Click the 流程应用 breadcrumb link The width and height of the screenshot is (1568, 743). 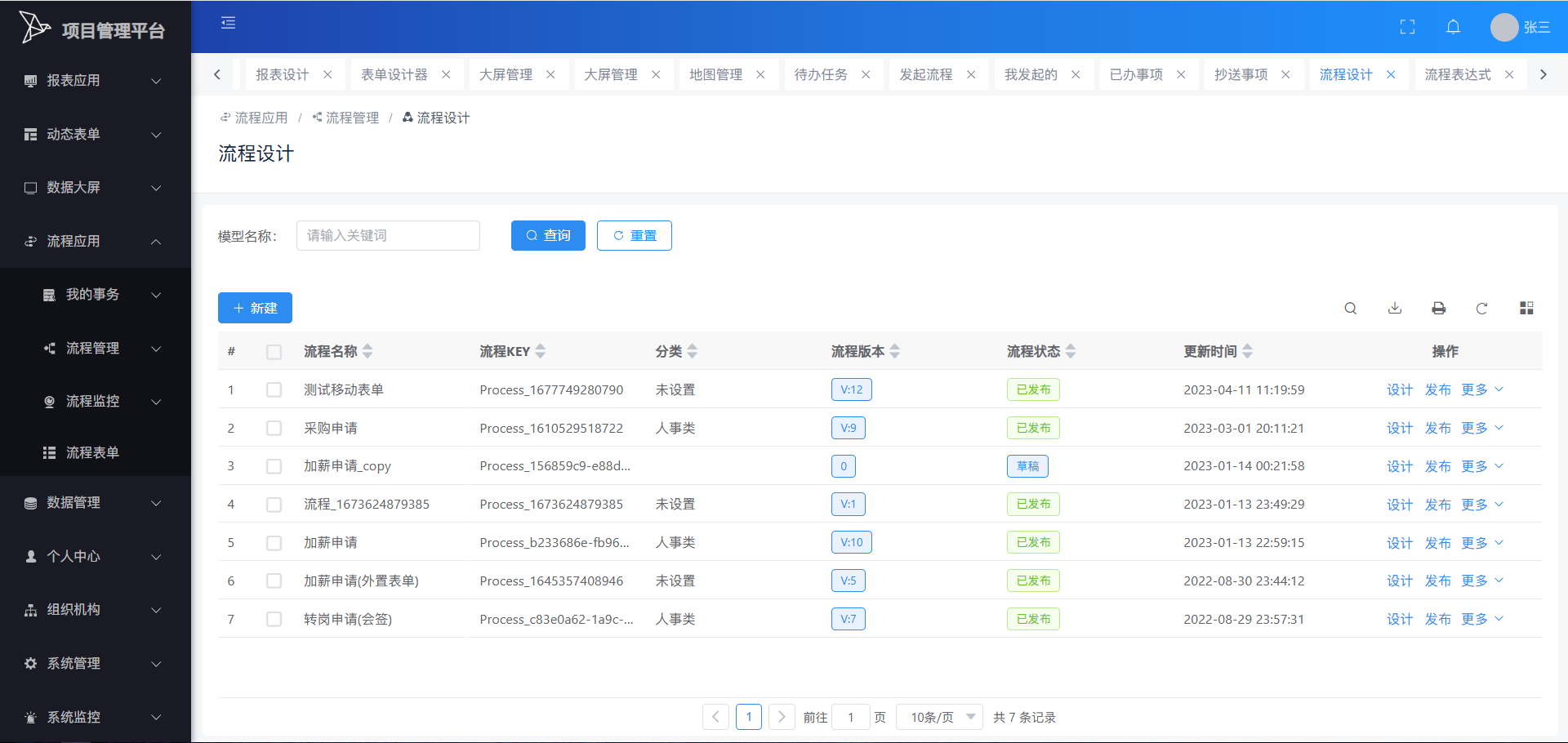(x=254, y=118)
